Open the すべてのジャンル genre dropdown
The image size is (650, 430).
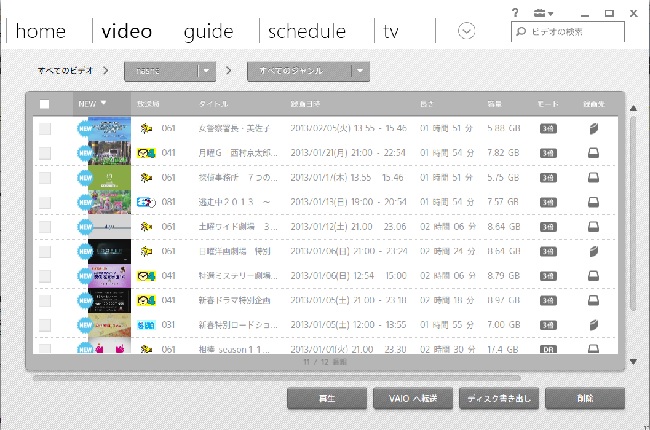pyautogui.click(x=308, y=71)
